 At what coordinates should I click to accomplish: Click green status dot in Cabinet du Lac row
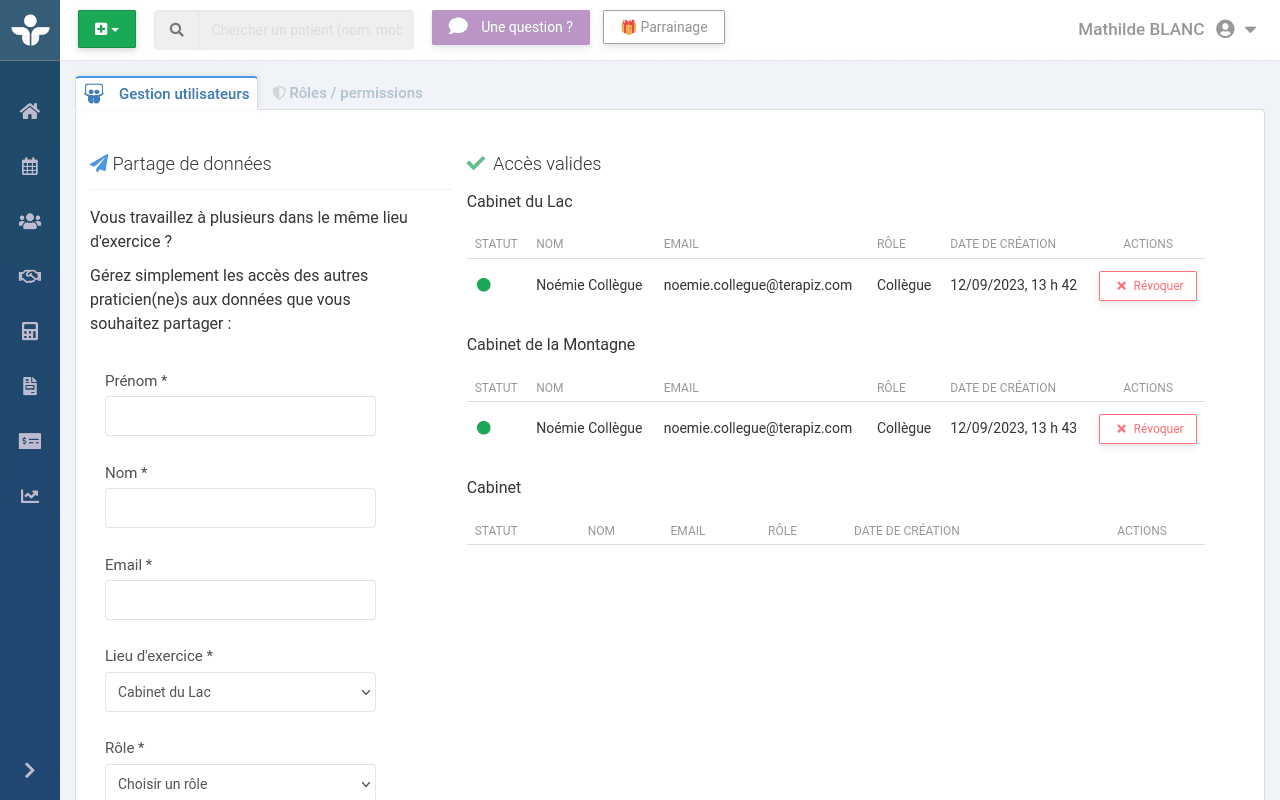pyautogui.click(x=484, y=285)
